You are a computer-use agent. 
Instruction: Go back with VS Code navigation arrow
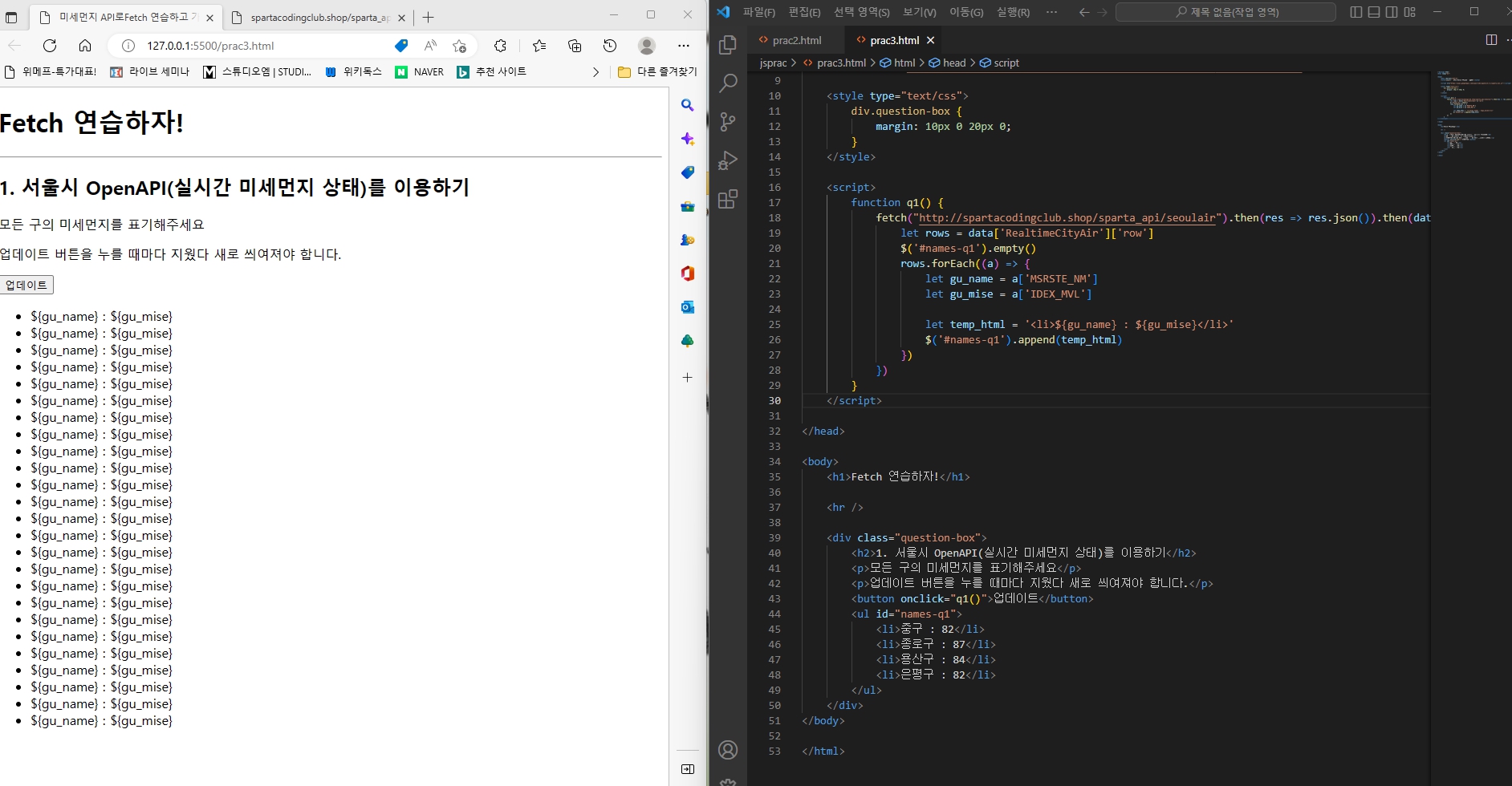point(1084,12)
